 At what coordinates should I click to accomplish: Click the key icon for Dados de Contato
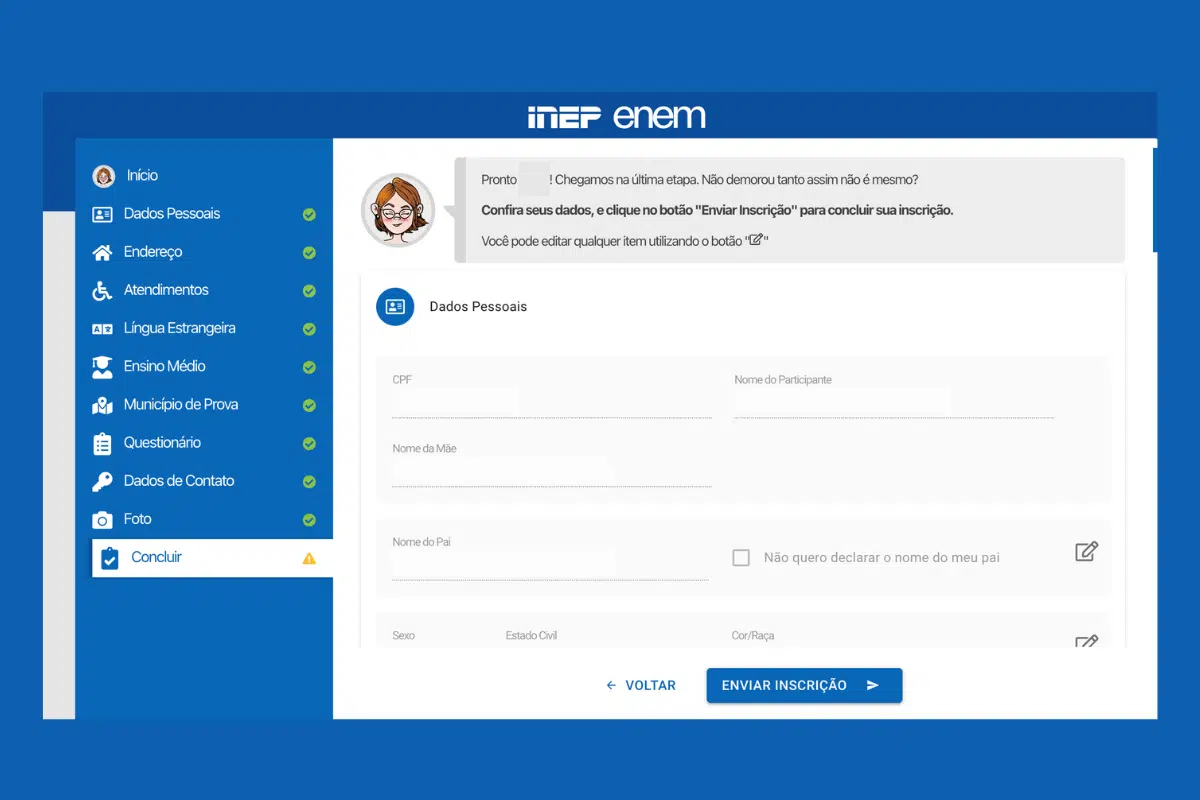(x=102, y=481)
